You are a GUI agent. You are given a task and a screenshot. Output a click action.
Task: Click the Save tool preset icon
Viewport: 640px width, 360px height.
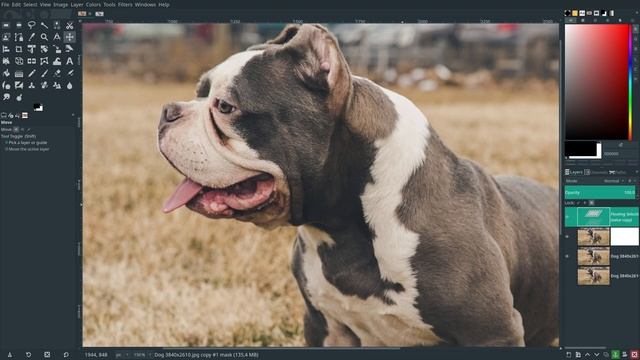click(x=9, y=355)
